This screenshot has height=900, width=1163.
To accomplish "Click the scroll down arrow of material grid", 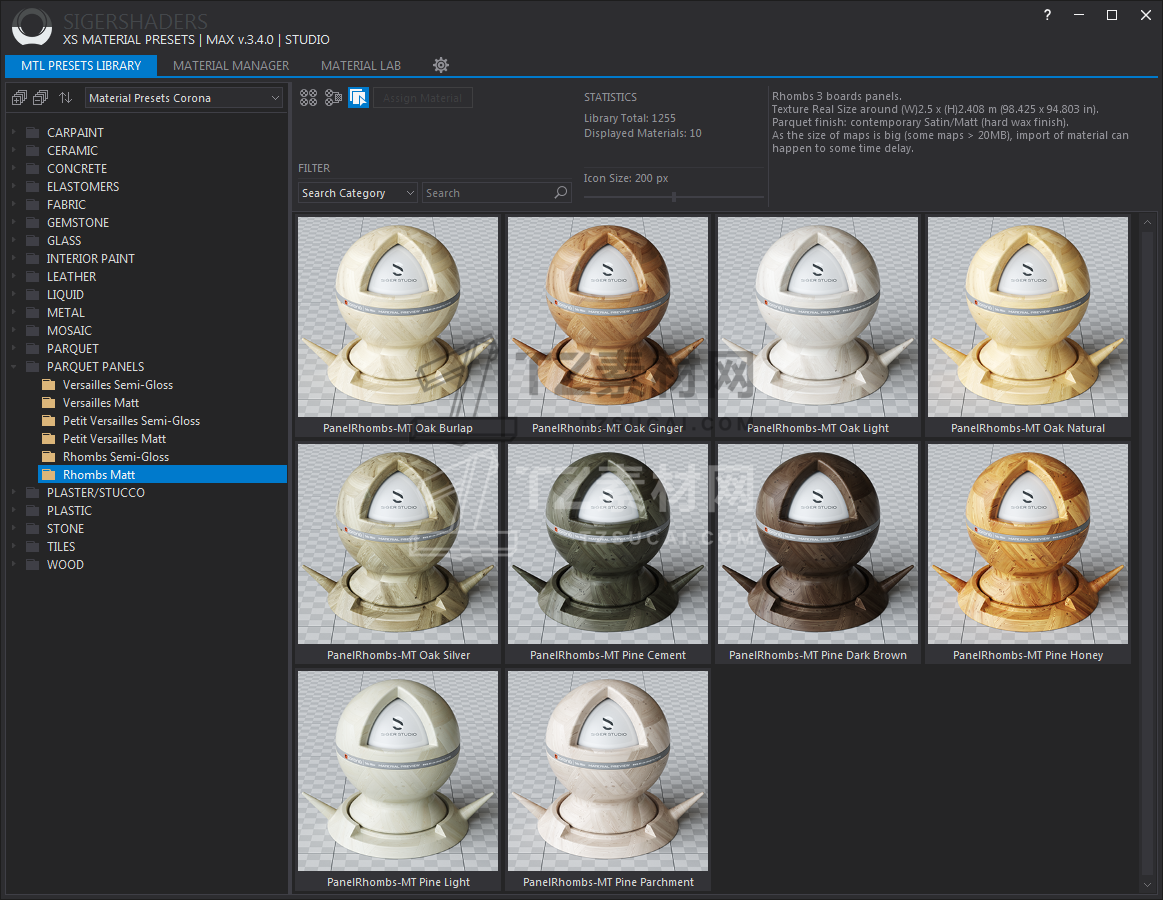I will pos(1147,884).
